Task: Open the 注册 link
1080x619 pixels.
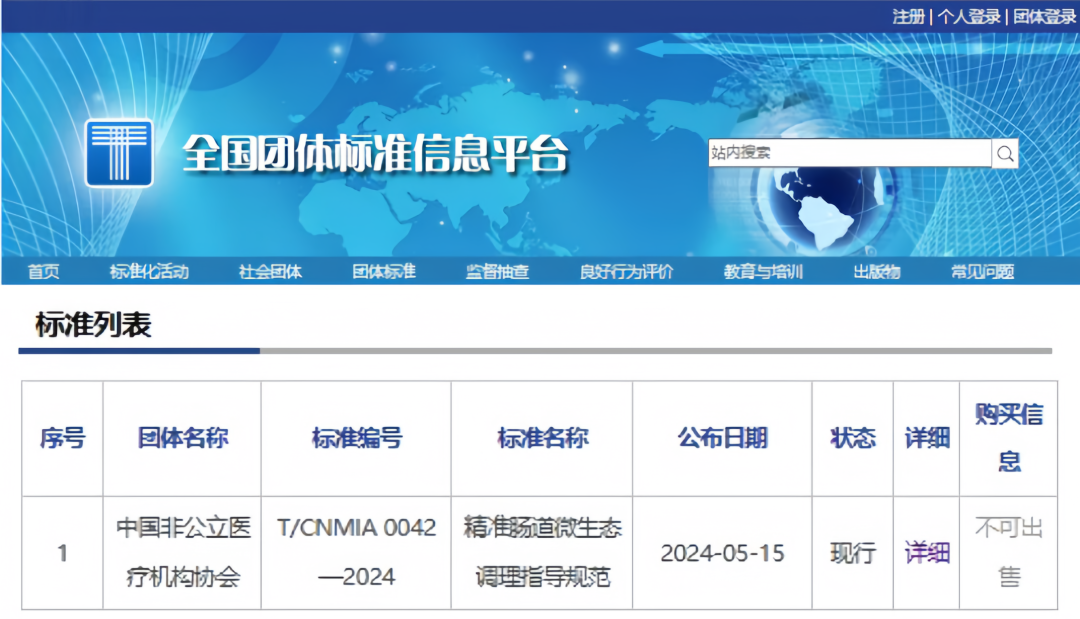Action: click(x=908, y=17)
